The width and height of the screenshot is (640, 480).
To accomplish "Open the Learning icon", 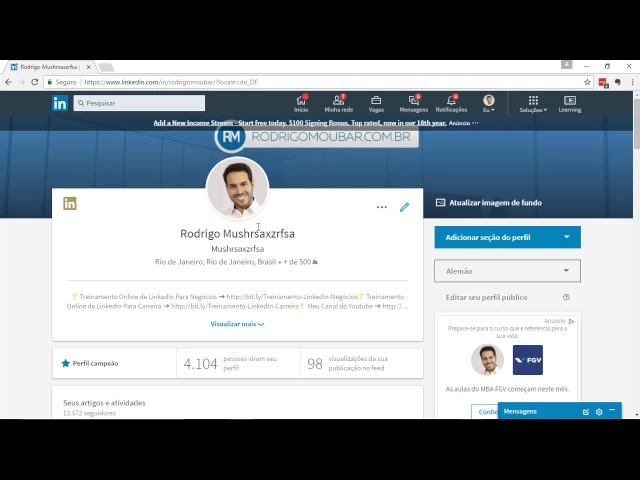I will point(570,104).
